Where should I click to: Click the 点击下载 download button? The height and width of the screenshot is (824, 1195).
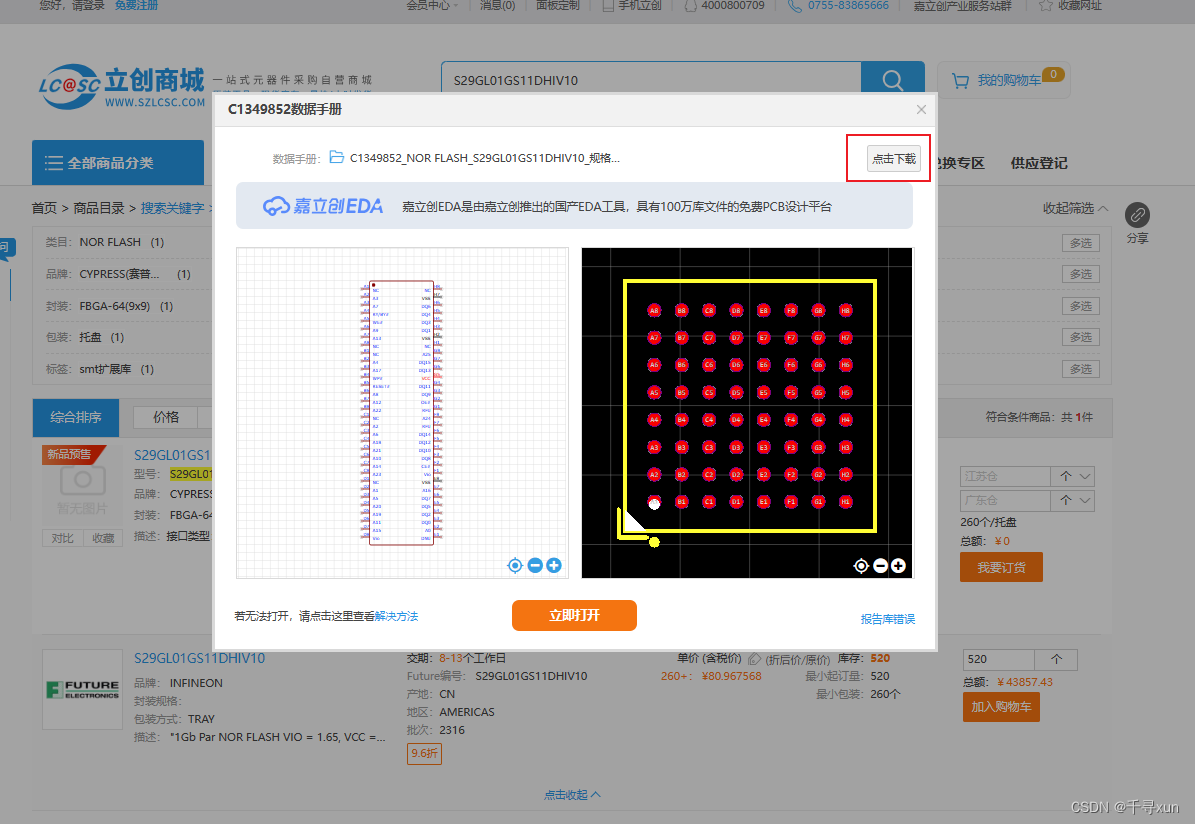coord(894,159)
